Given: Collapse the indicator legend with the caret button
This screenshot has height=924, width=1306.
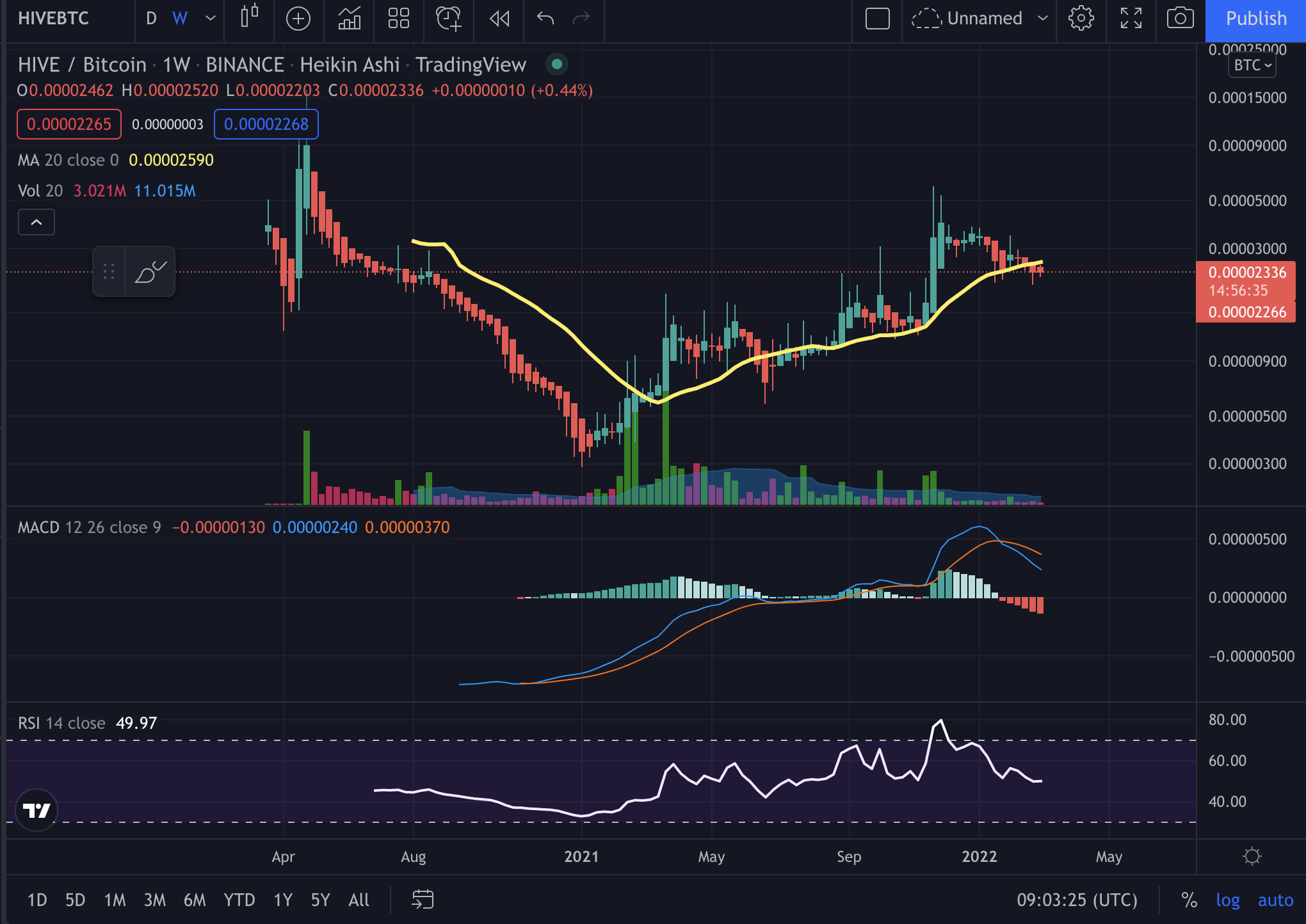Looking at the screenshot, I should (36, 222).
